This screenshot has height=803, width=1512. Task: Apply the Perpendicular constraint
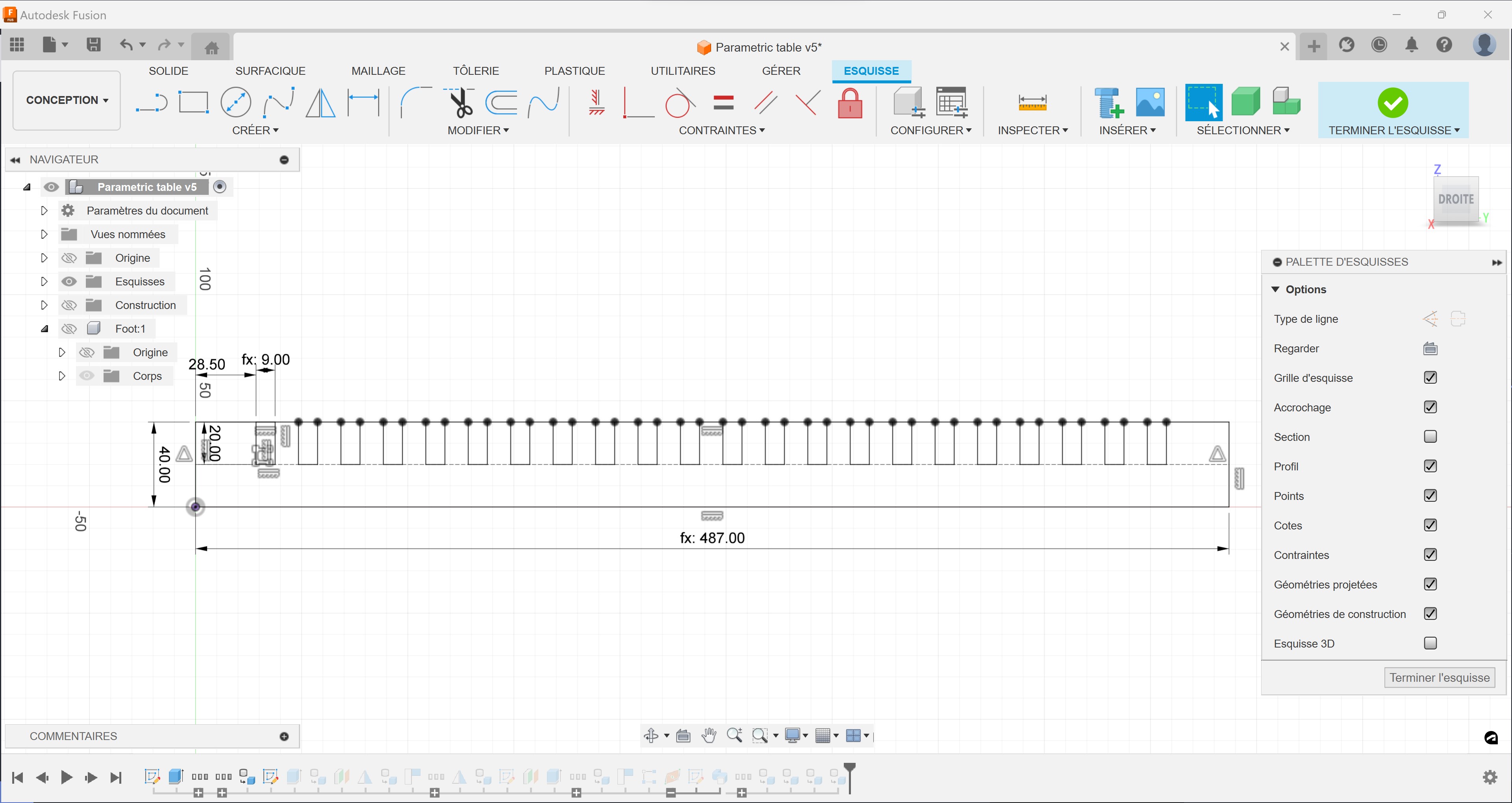coord(808,103)
